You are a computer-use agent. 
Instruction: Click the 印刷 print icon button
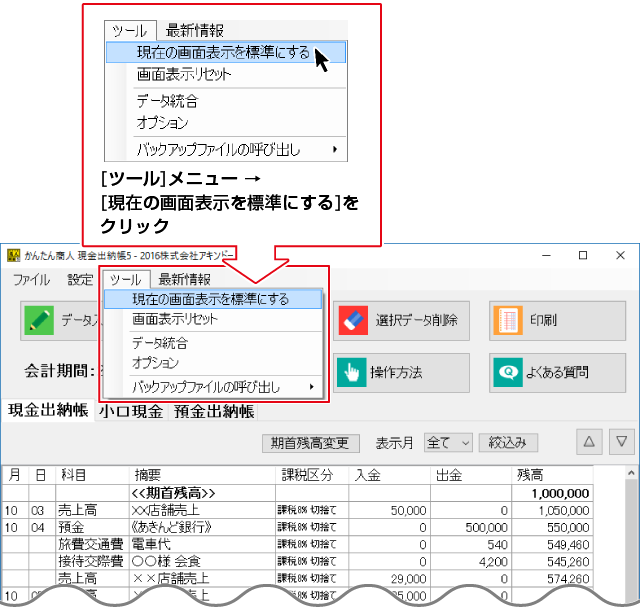pyautogui.click(x=509, y=321)
